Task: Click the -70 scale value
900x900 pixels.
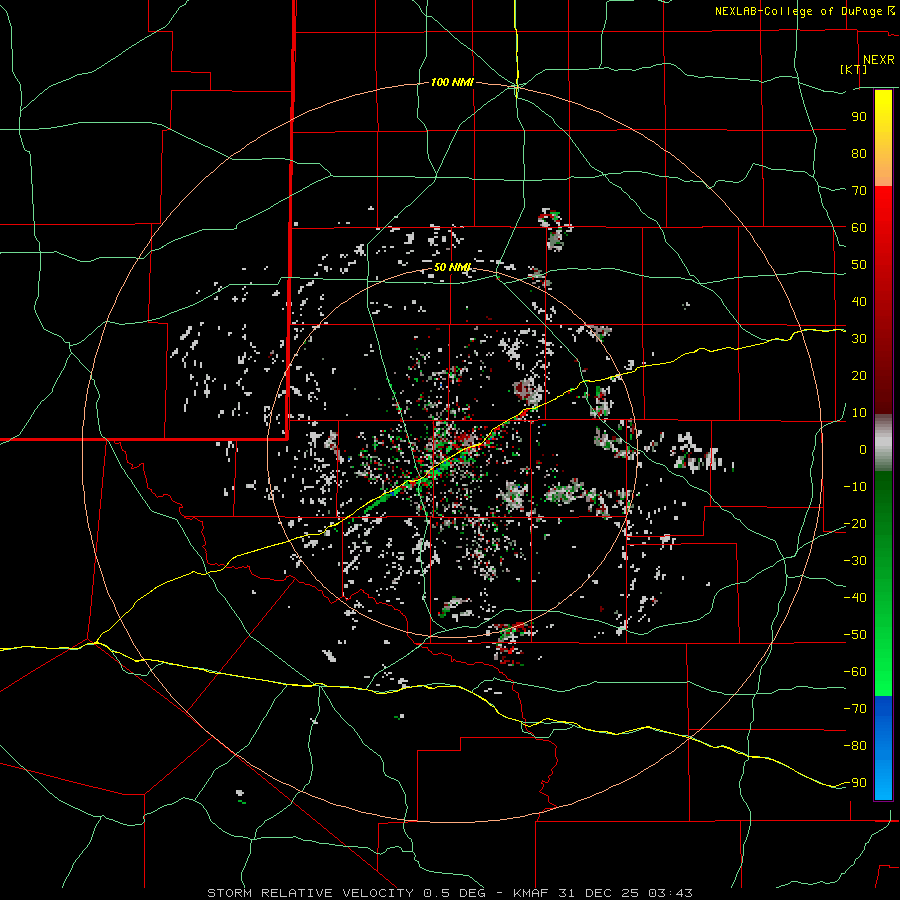Action: [855, 709]
